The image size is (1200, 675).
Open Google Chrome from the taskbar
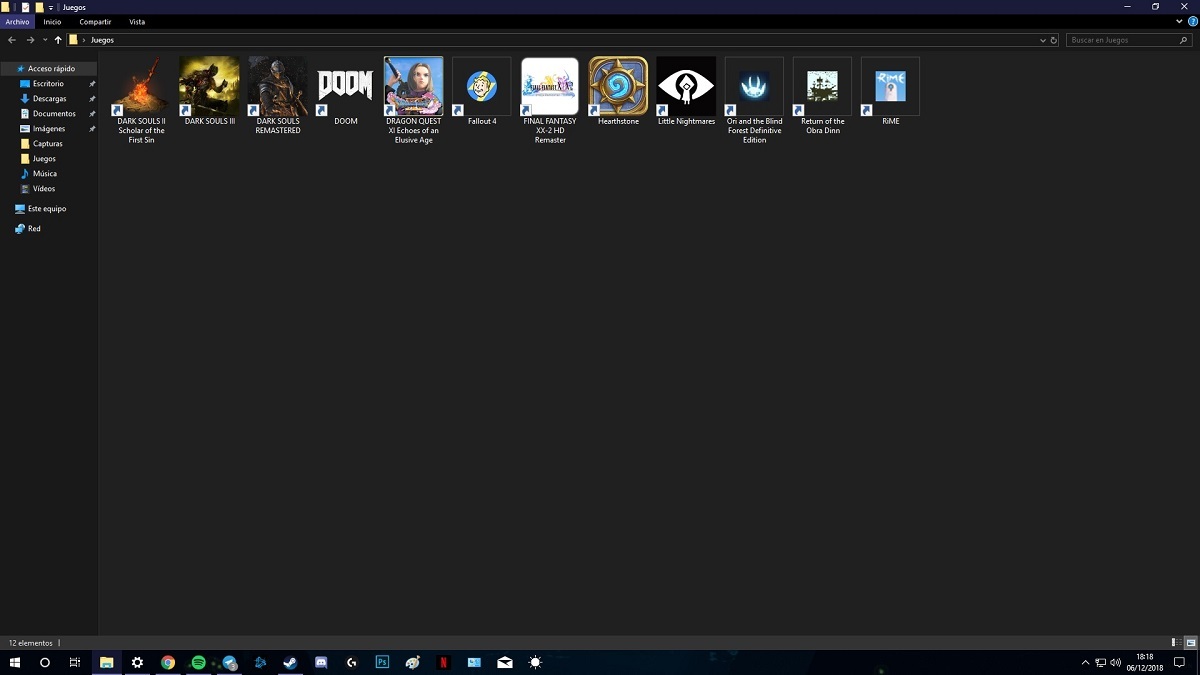click(x=167, y=662)
